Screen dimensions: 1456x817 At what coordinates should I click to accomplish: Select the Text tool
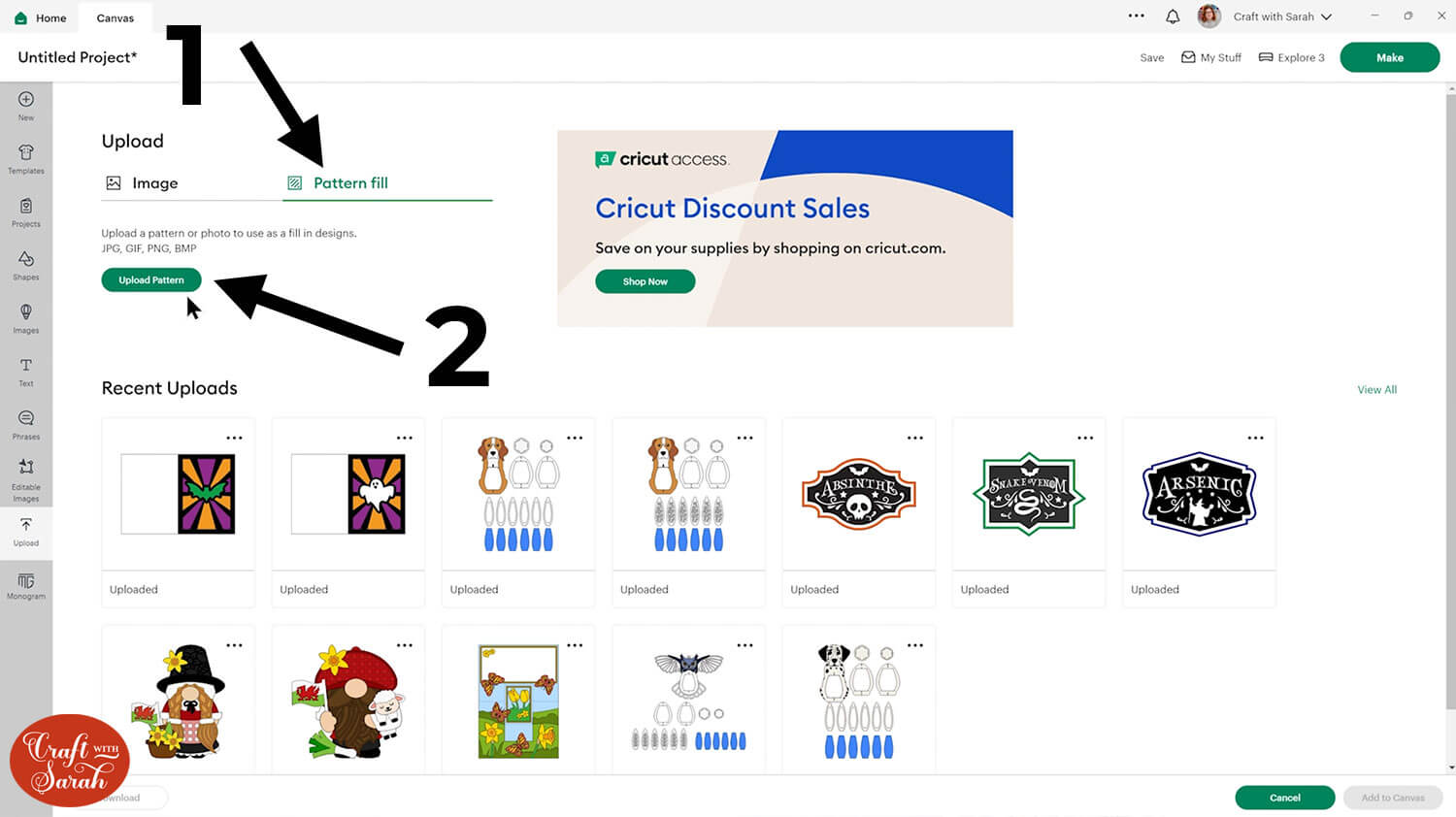point(26,372)
